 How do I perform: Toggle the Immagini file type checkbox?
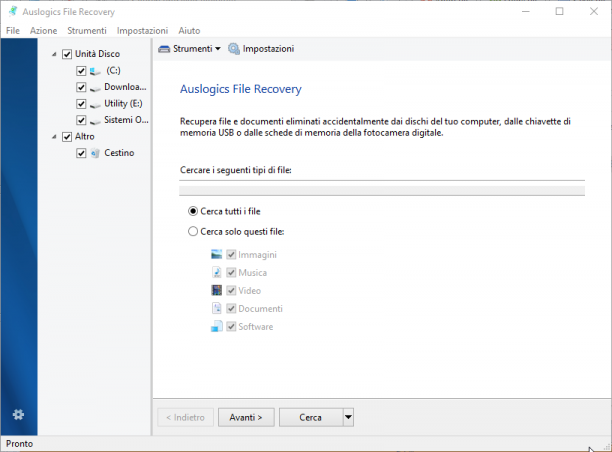(231, 254)
